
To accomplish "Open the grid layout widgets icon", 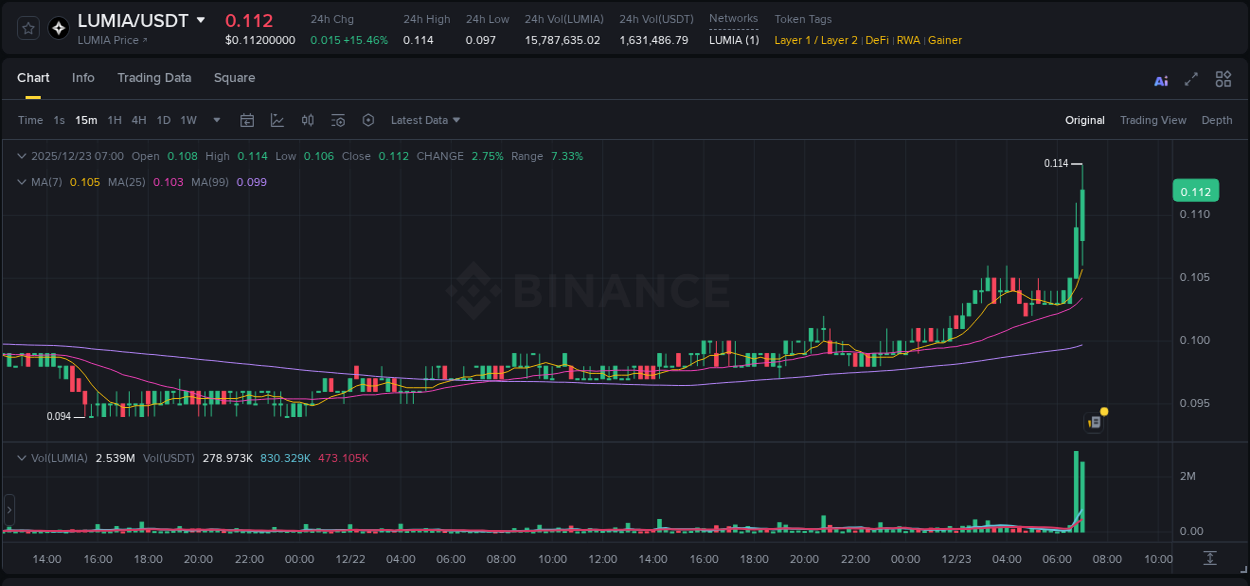I will [1223, 80].
